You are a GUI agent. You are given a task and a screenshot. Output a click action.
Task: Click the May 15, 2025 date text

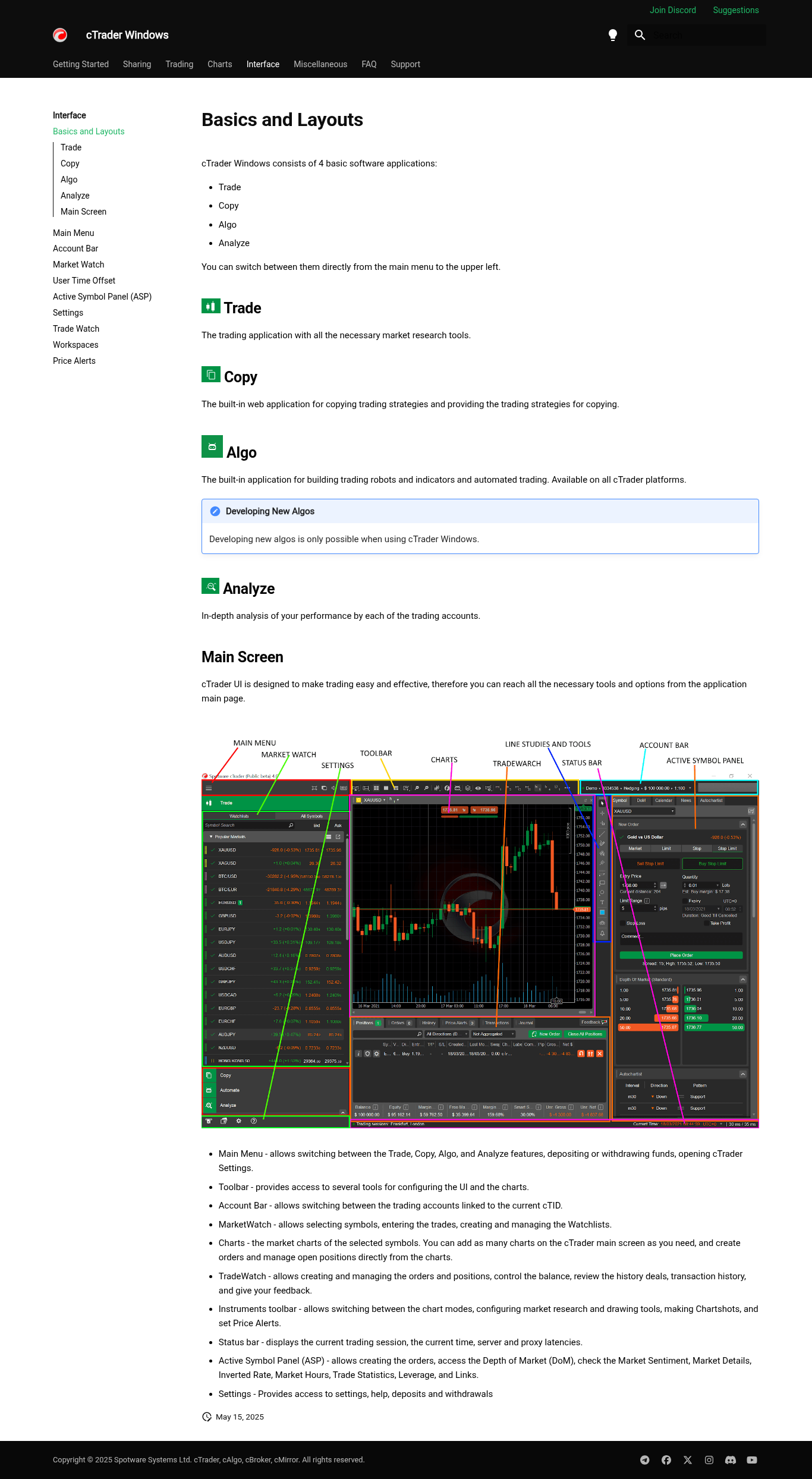[x=240, y=1417]
